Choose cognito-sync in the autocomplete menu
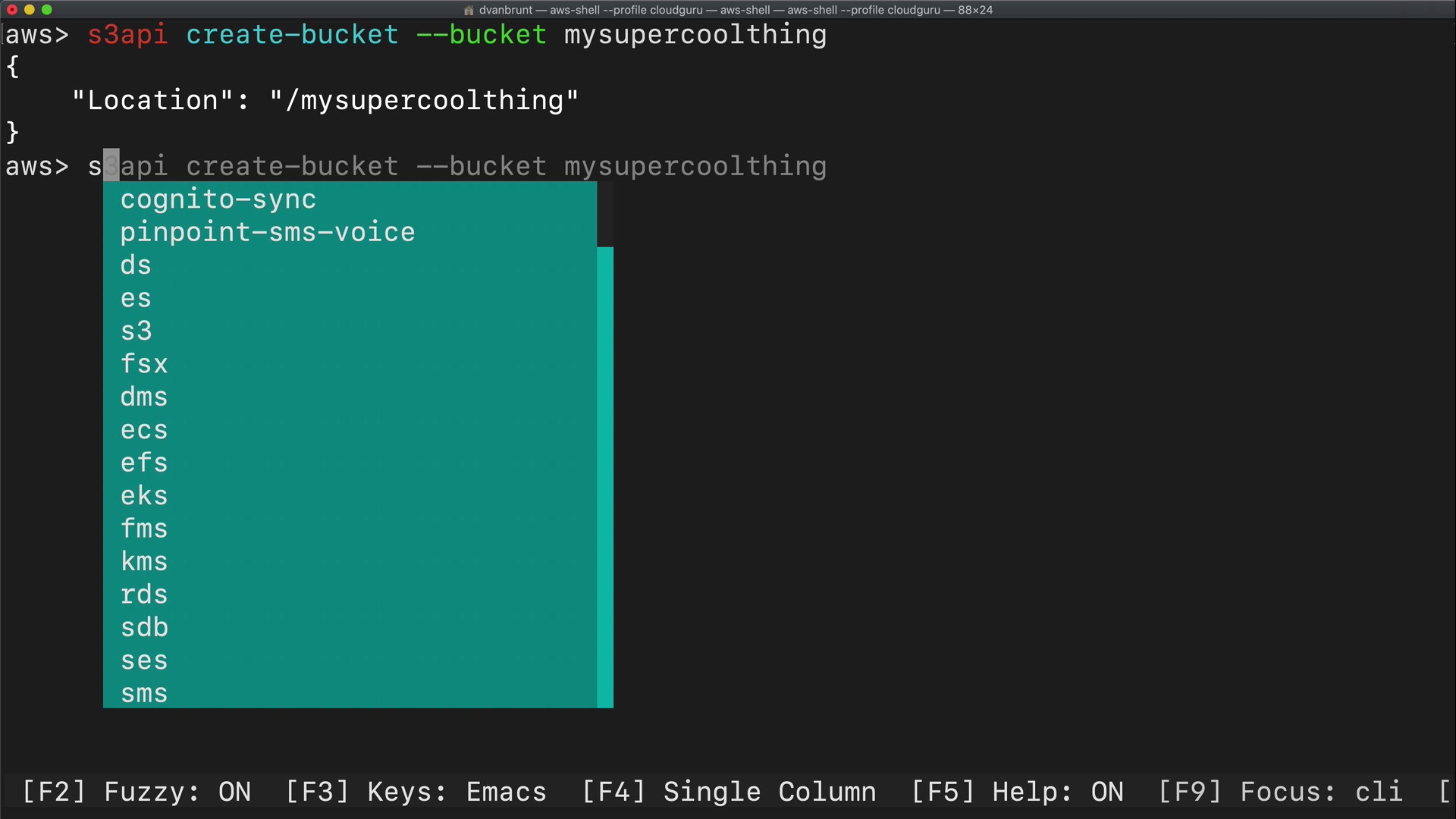The image size is (1456, 819). (x=218, y=199)
